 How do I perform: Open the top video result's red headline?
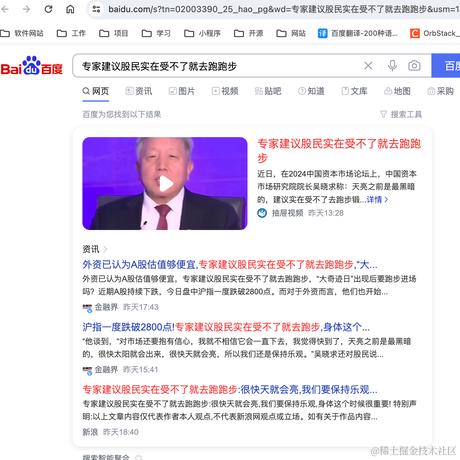coord(339,151)
